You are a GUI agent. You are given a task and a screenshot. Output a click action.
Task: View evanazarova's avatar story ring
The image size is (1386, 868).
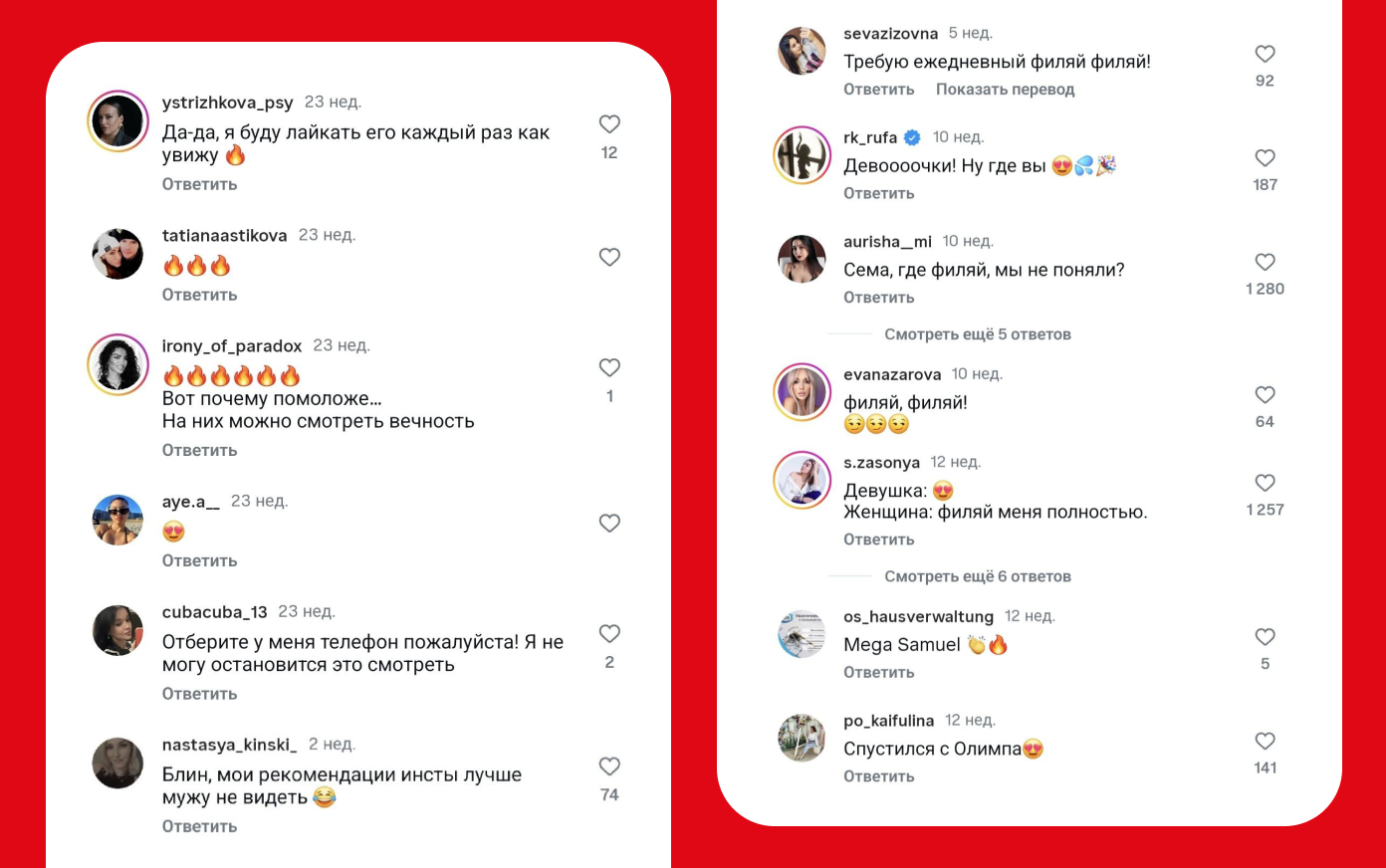pos(802,391)
